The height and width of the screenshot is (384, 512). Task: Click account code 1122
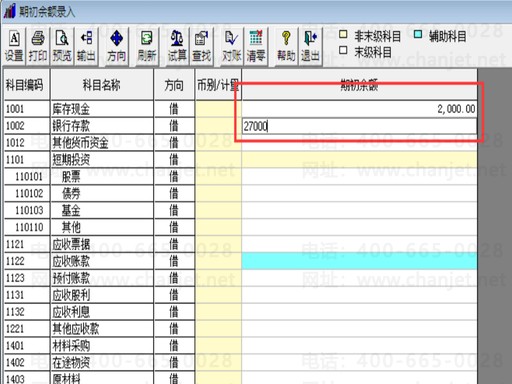click(15, 261)
